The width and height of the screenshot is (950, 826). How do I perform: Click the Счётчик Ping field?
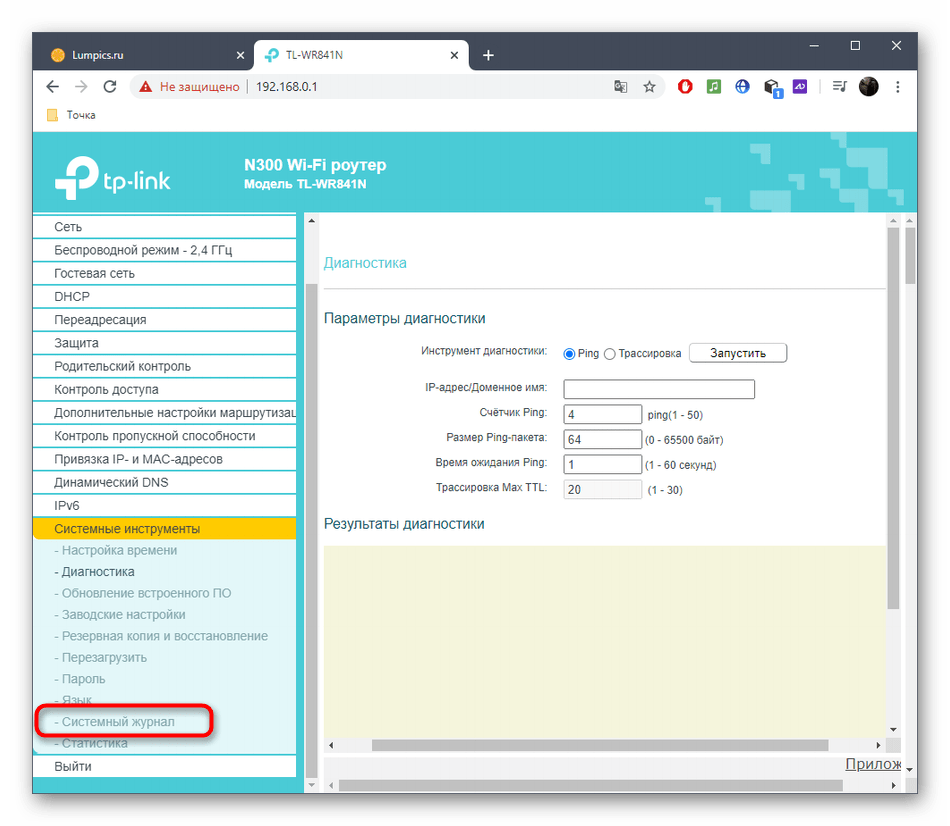(x=602, y=415)
